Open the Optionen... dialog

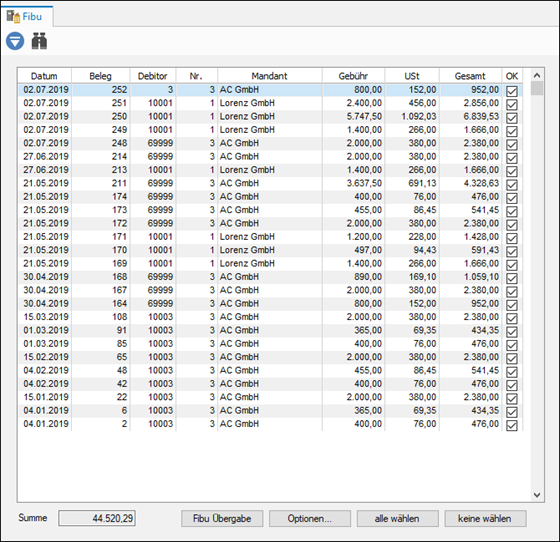pos(310,518)
